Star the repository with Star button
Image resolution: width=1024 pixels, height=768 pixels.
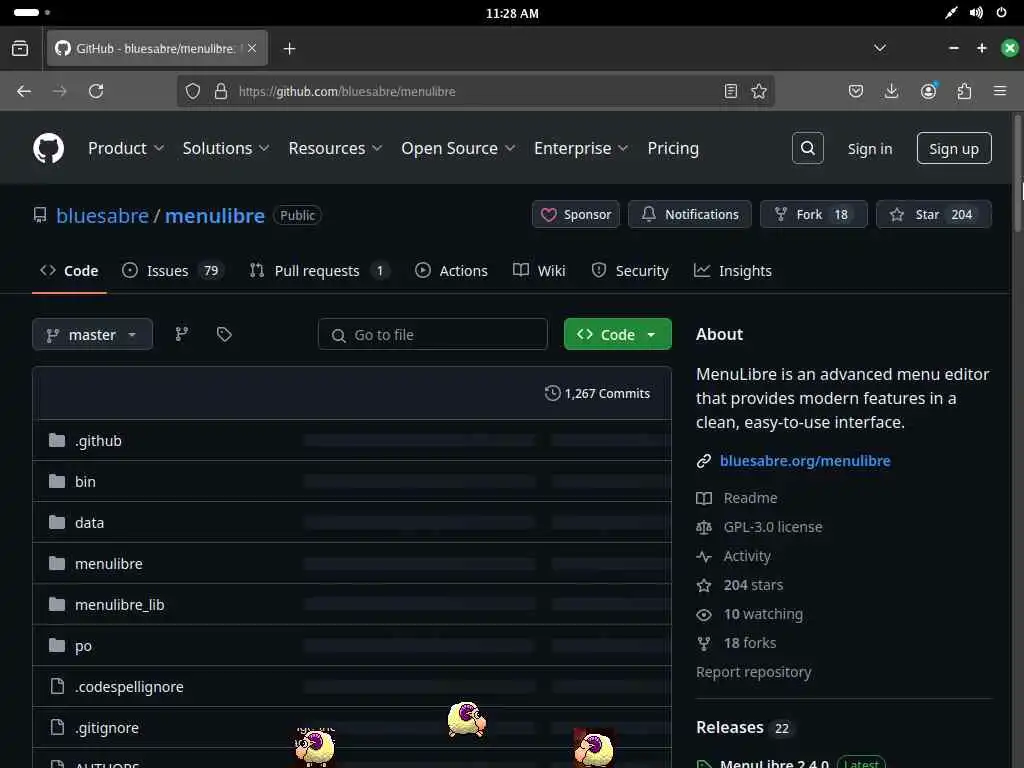point(934,214)
